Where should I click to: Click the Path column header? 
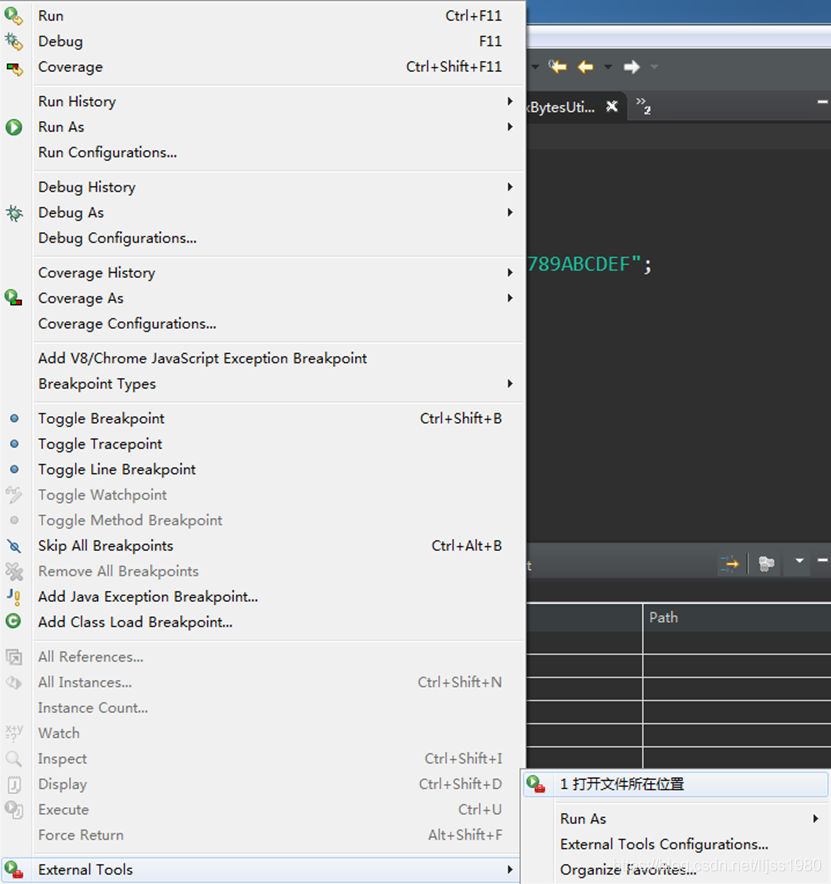(737, 617)
